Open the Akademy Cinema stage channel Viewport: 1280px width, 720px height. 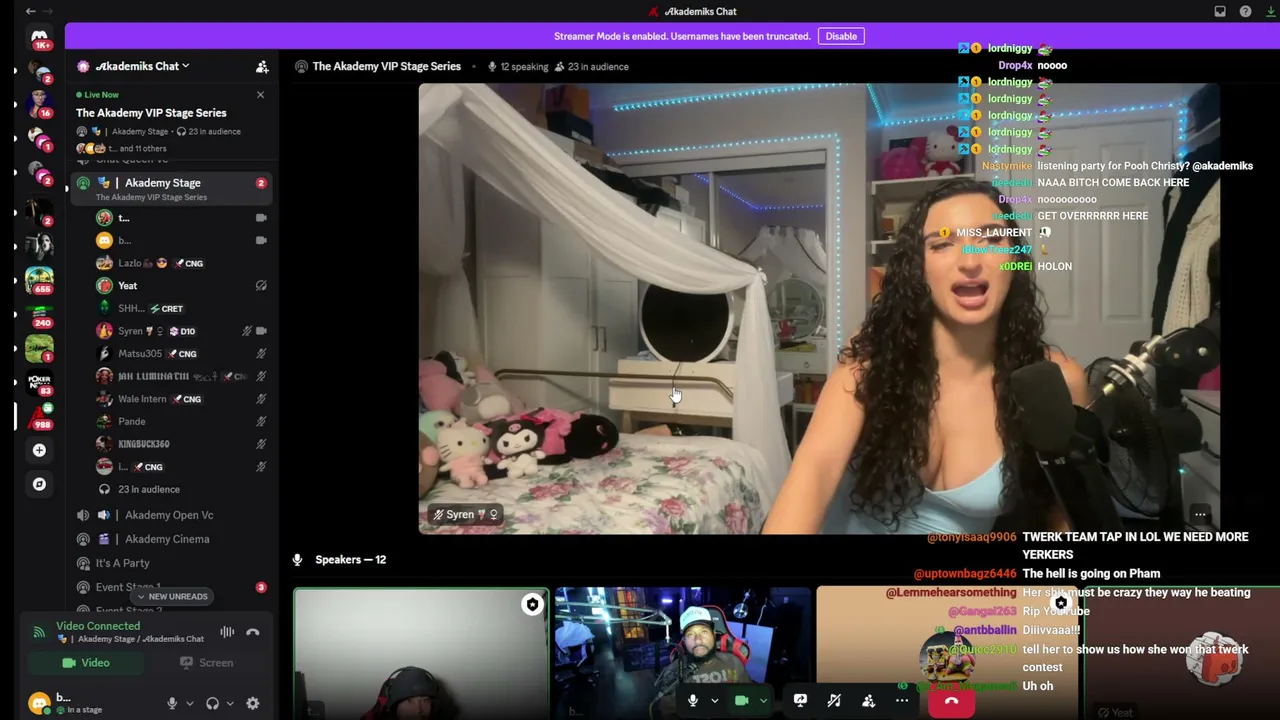tap(168, 539)
